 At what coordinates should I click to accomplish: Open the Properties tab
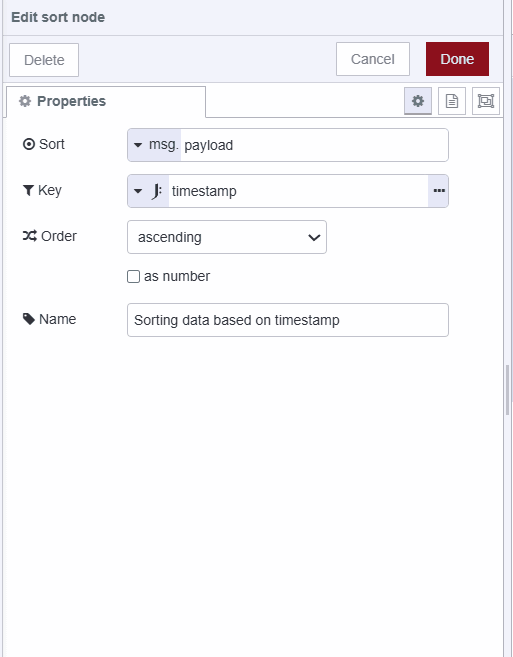(106, 101)
